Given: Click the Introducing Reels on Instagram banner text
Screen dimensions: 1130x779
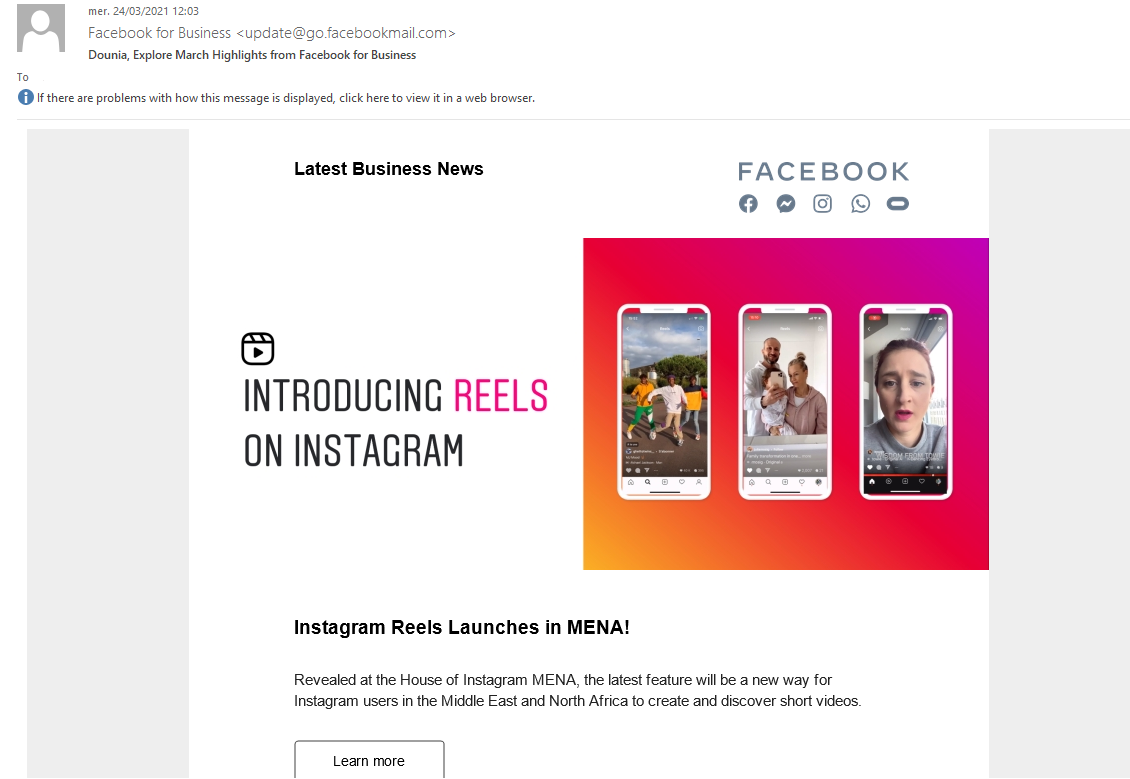Looking at the screenshot, I should click(396, 423).
